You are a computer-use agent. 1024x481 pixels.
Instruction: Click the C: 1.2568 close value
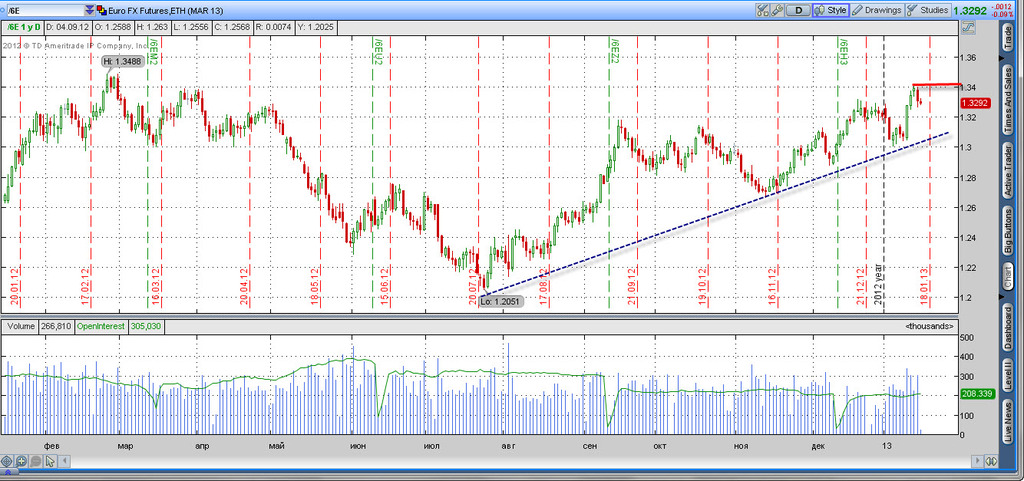point(234,27)
